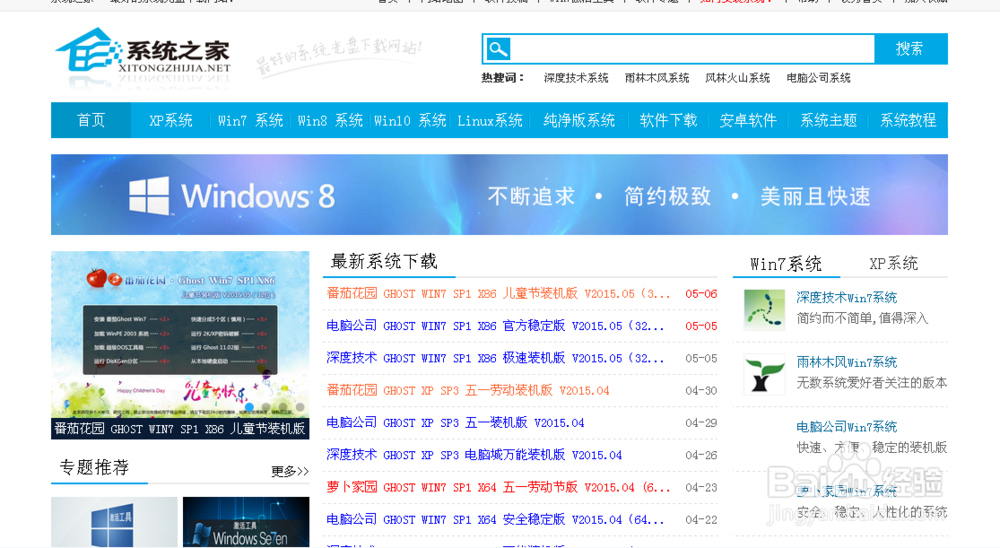Image resolution: width=1000 pixels, height=548 pixels.
Task: Click hot search term 风林火山系统
Action: pos(737,78)
